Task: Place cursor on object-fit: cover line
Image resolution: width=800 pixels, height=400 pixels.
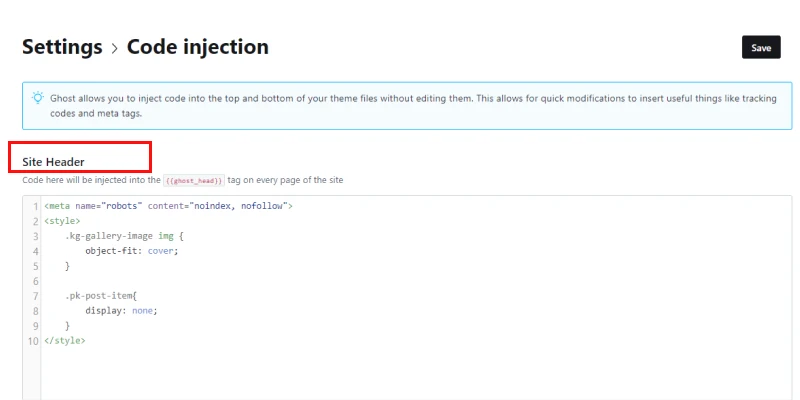Action: [131, 250]
